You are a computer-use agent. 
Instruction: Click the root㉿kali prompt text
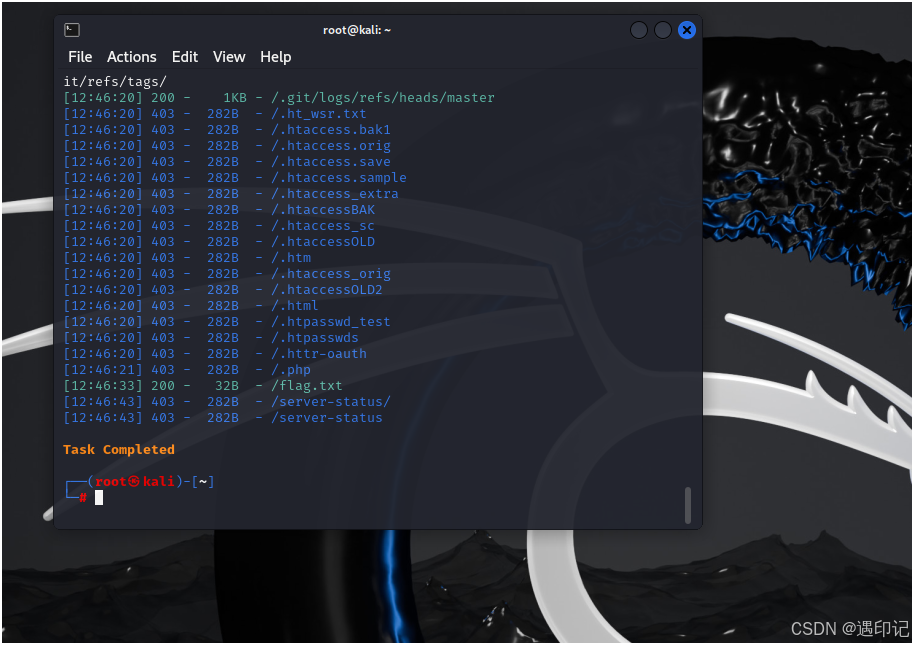[x=135, y=482]
